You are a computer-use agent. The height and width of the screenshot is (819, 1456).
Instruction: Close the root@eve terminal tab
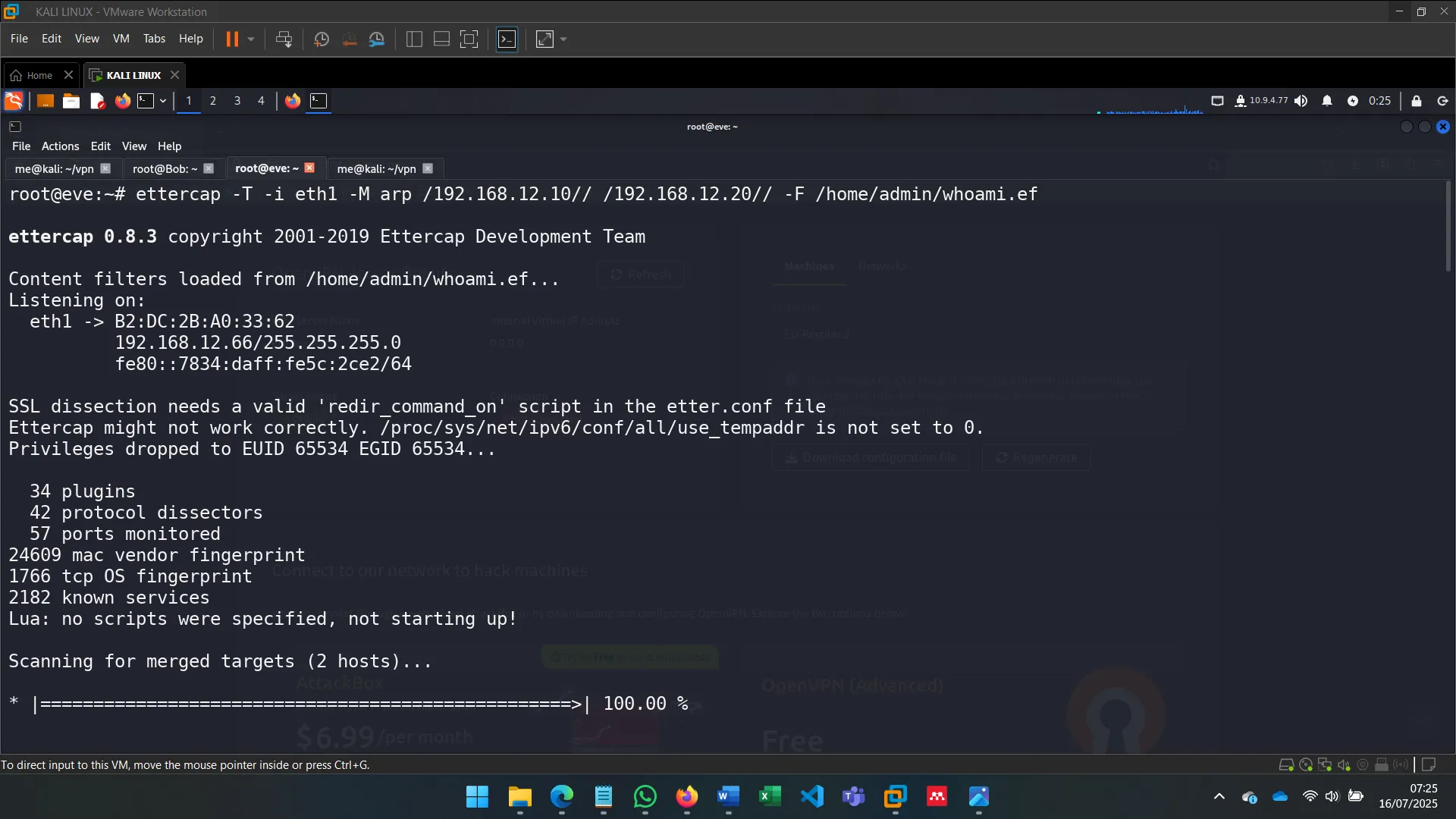309,168
